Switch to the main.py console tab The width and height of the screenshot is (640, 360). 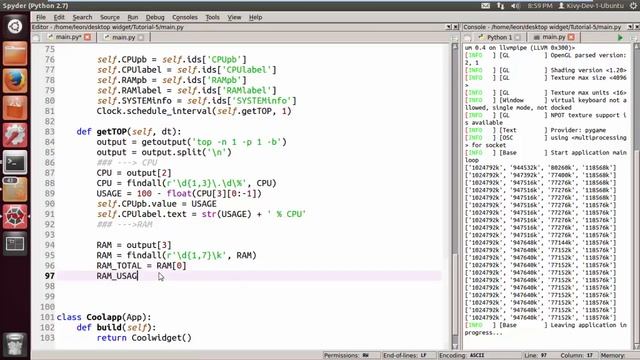[553, 37]
